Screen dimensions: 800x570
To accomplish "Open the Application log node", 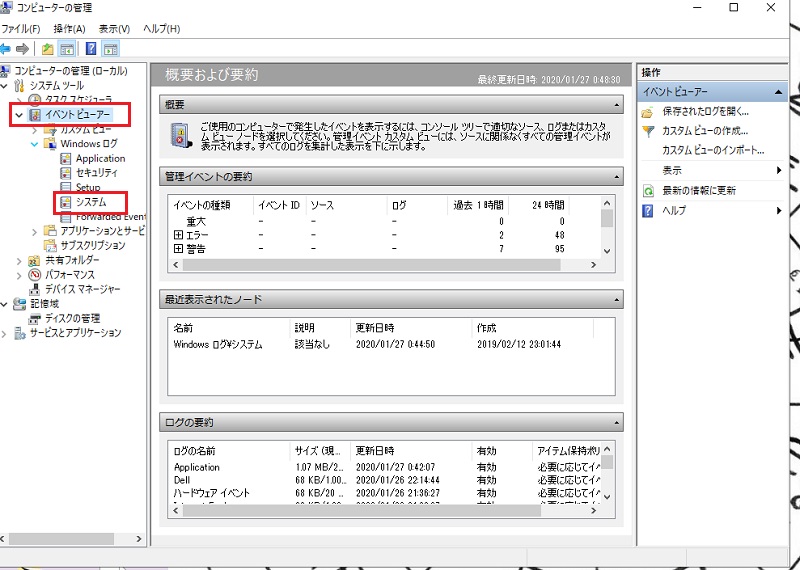I will (100, 159).
